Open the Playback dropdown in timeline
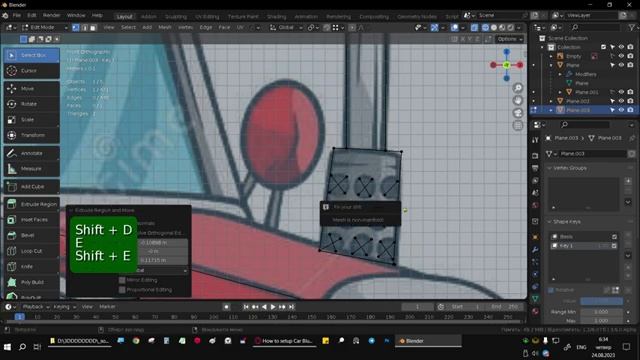Screen dimensions: 640x360 36,307
